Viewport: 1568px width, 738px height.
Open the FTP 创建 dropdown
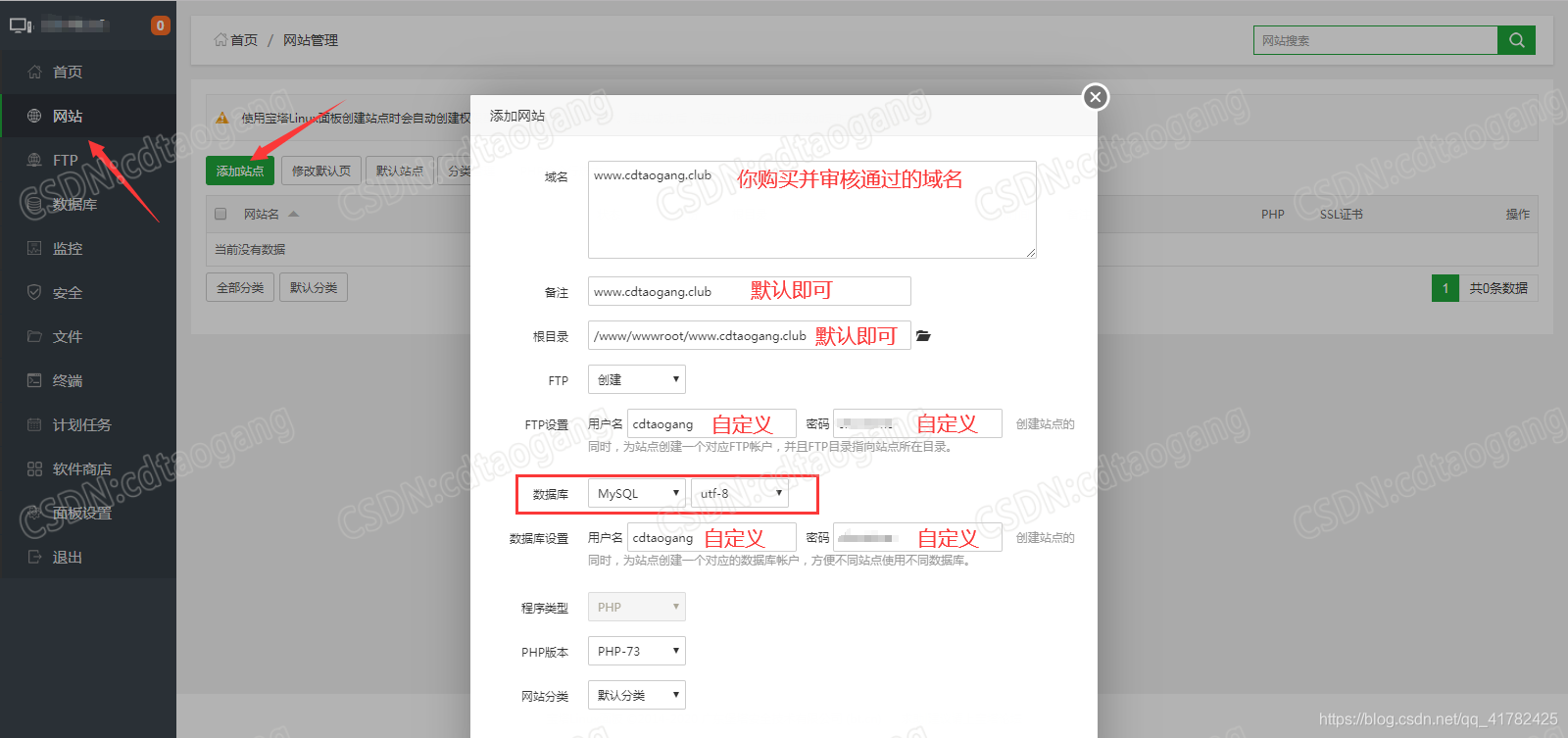637,379
